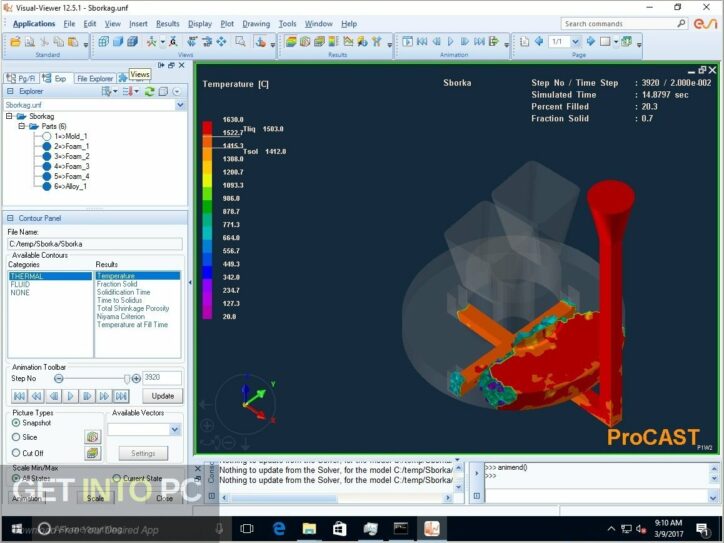
Task: Click the Search commands input box
Action: click(x=619, y=24)
